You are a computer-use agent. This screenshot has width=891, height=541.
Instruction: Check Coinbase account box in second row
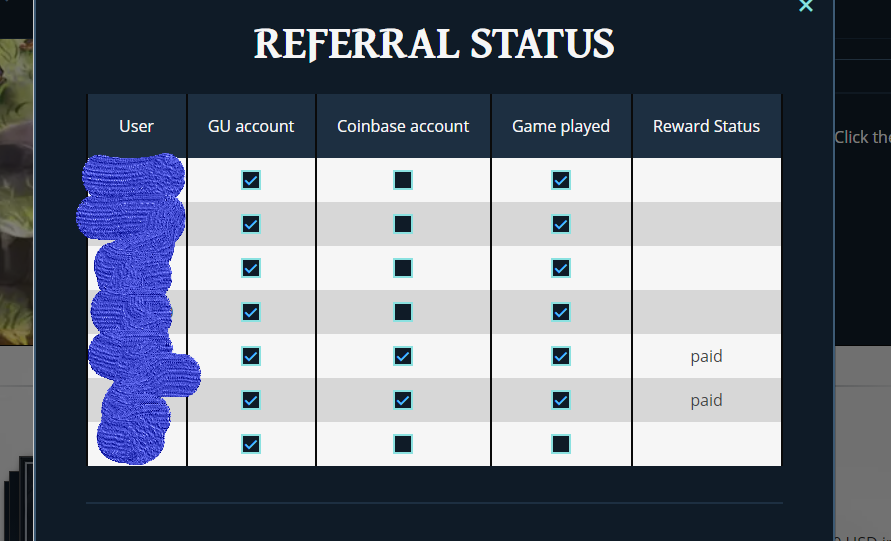click(x=403, y=224)
